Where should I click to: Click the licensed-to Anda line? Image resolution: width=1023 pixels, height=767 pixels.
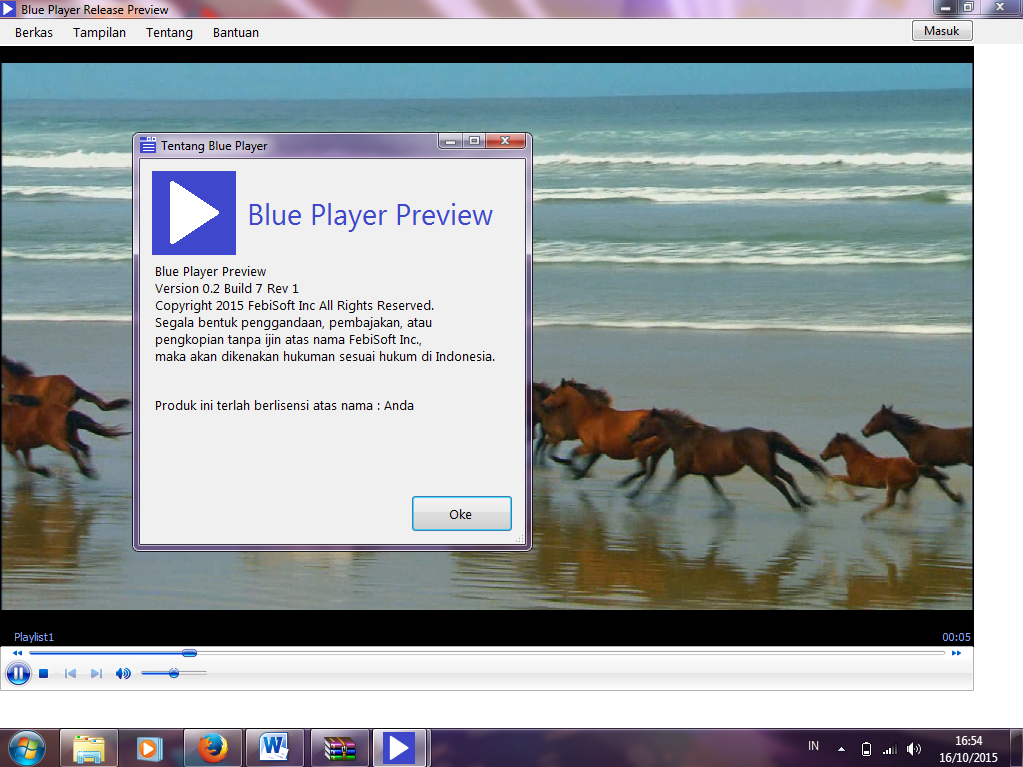coord(284,405)
